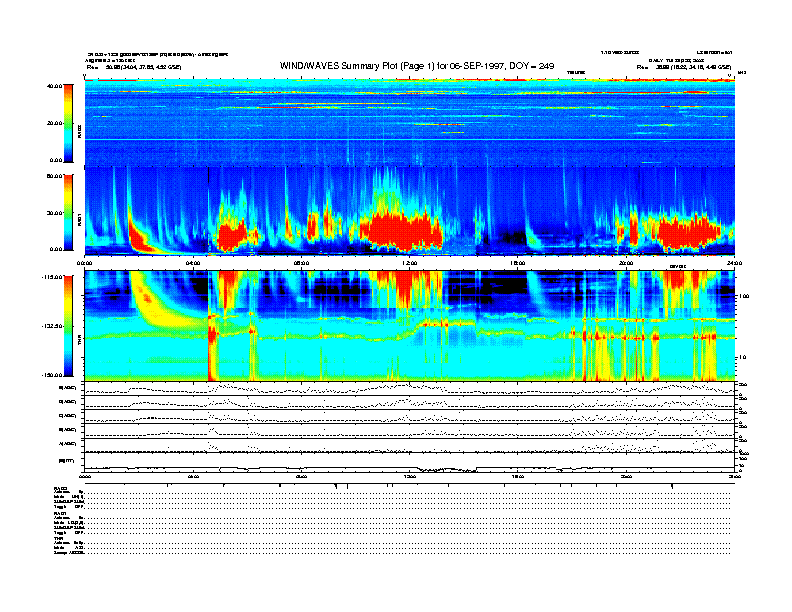Click the TNR vertical axis label
Screen dimensions: 792x612
point(79,342)
